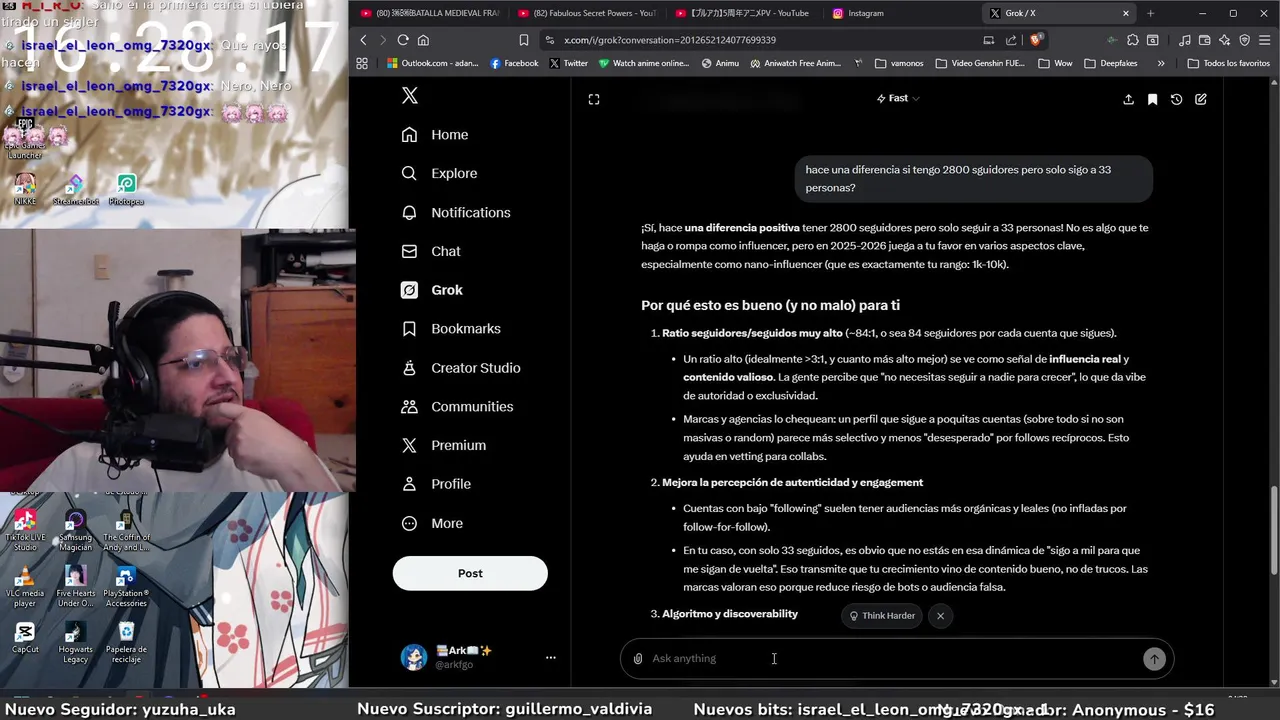This screenshot has width=1280, height=720.
Task: Click the Ark profile avatar
Action: click(x=414, y=657)
